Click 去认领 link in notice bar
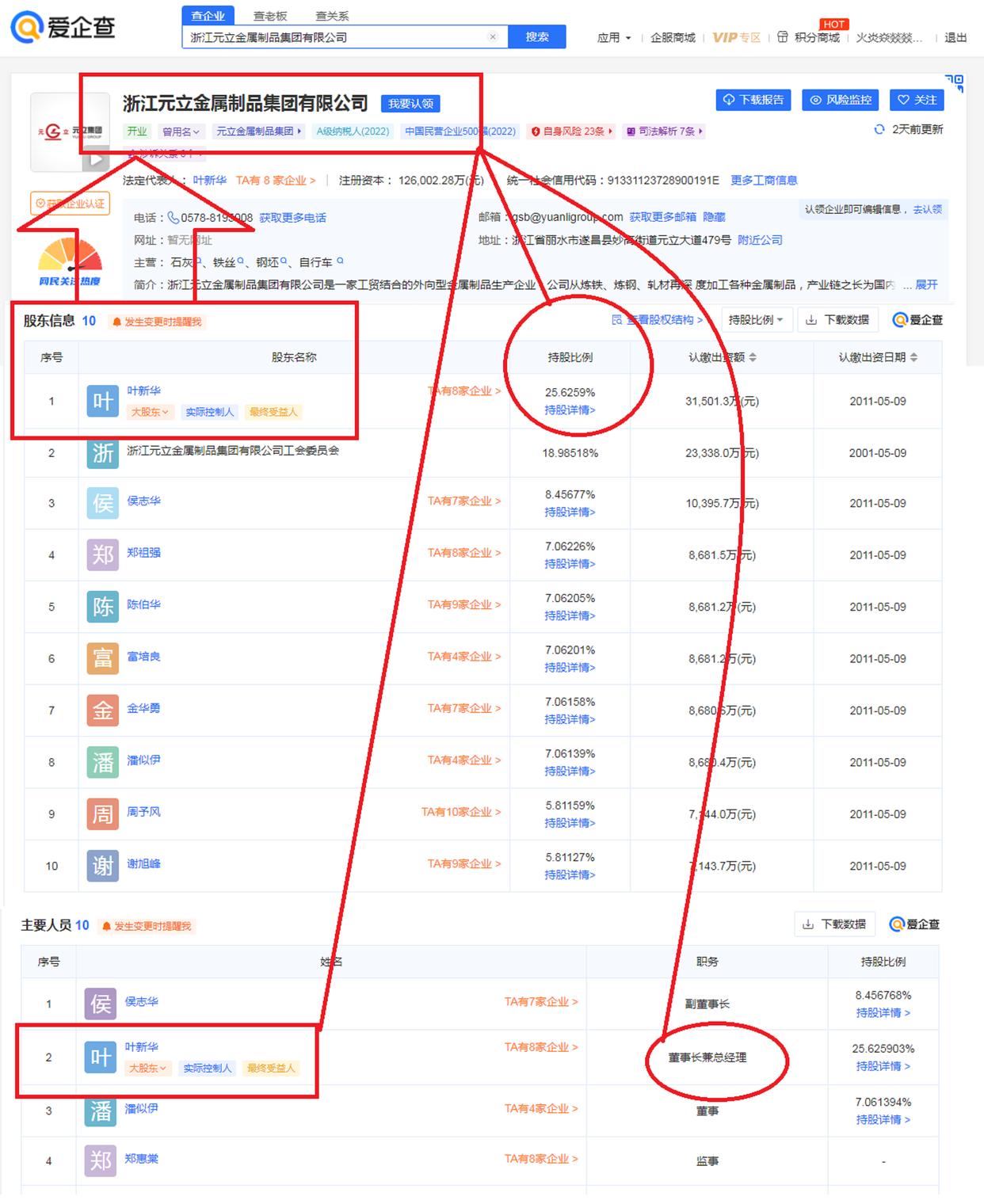The width and height of the screenshot is (984, 1204). [927, 209]
